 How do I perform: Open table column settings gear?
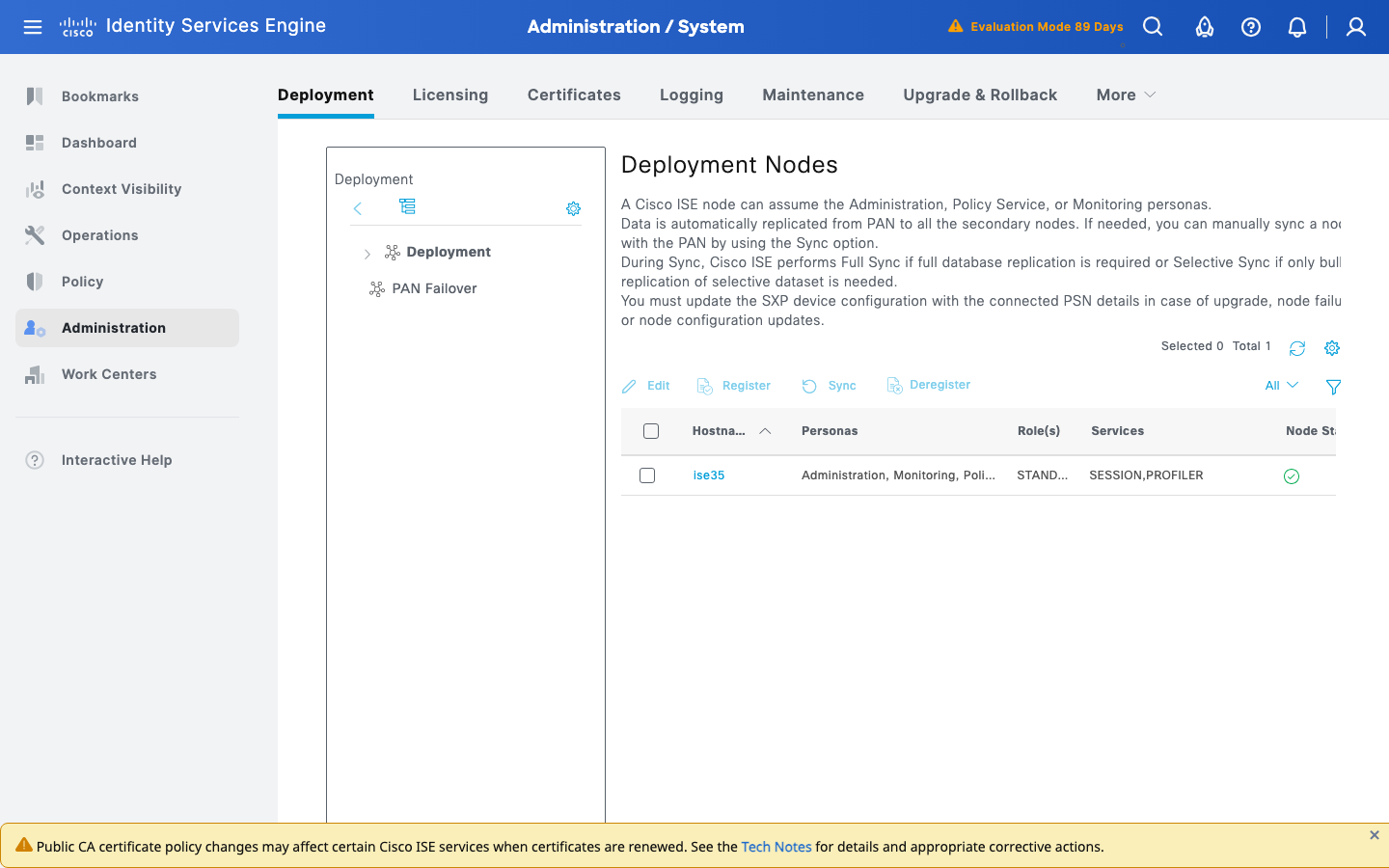coord(1332,348)
